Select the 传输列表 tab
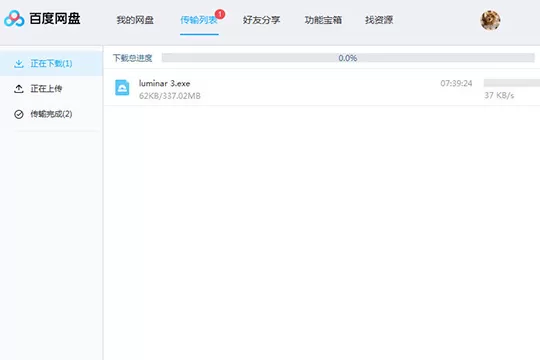The image size is (540, 360). click(199, 20)
